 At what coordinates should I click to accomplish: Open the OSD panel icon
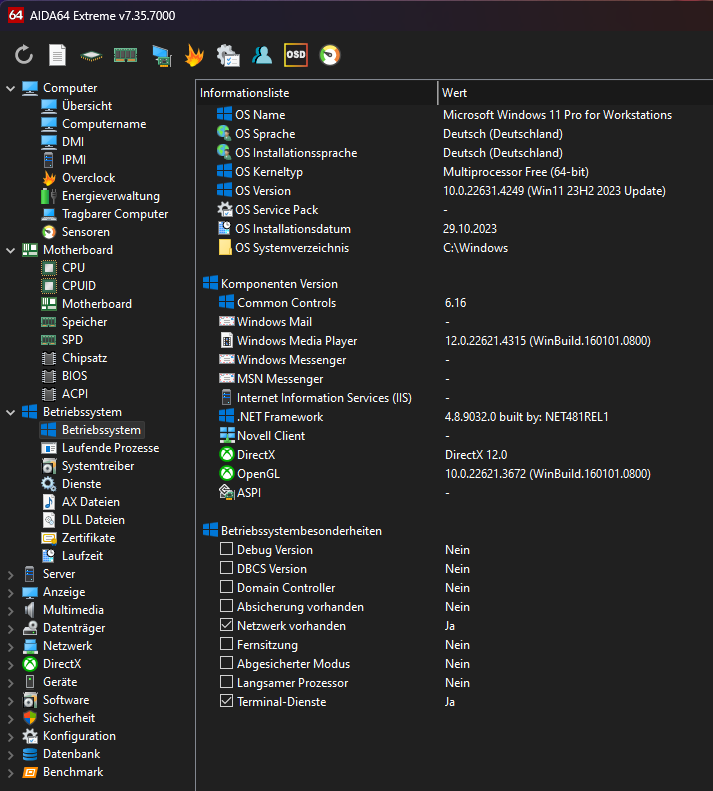click(x=296, y=54)
